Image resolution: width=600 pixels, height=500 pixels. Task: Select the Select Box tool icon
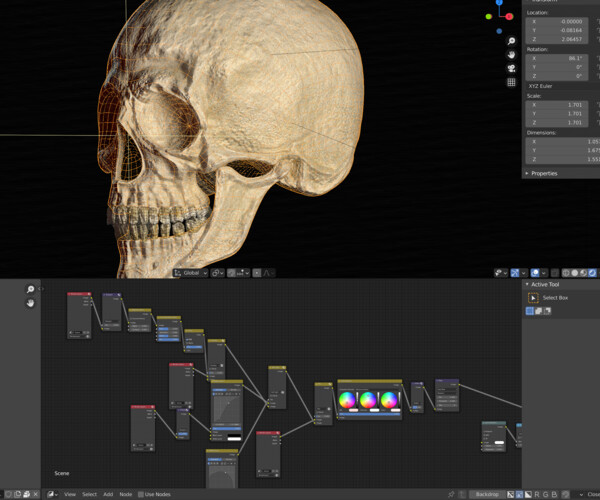coord(533,298)
